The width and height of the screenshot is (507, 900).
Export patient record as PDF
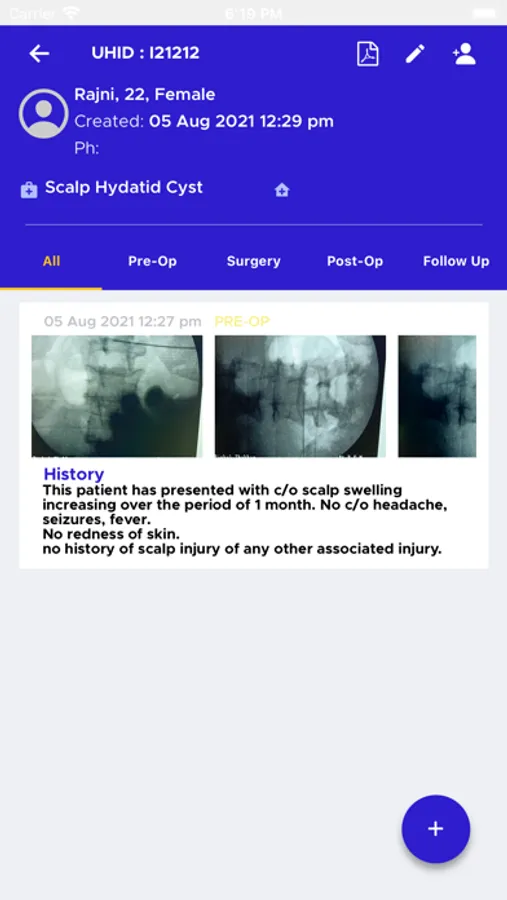pyautogui.click(x=367, y=54)
